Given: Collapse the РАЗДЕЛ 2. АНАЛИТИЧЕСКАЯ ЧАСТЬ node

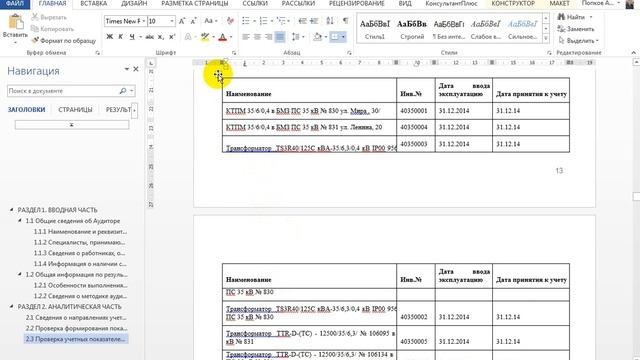Looking at the screenshot, I should point(11,307).
